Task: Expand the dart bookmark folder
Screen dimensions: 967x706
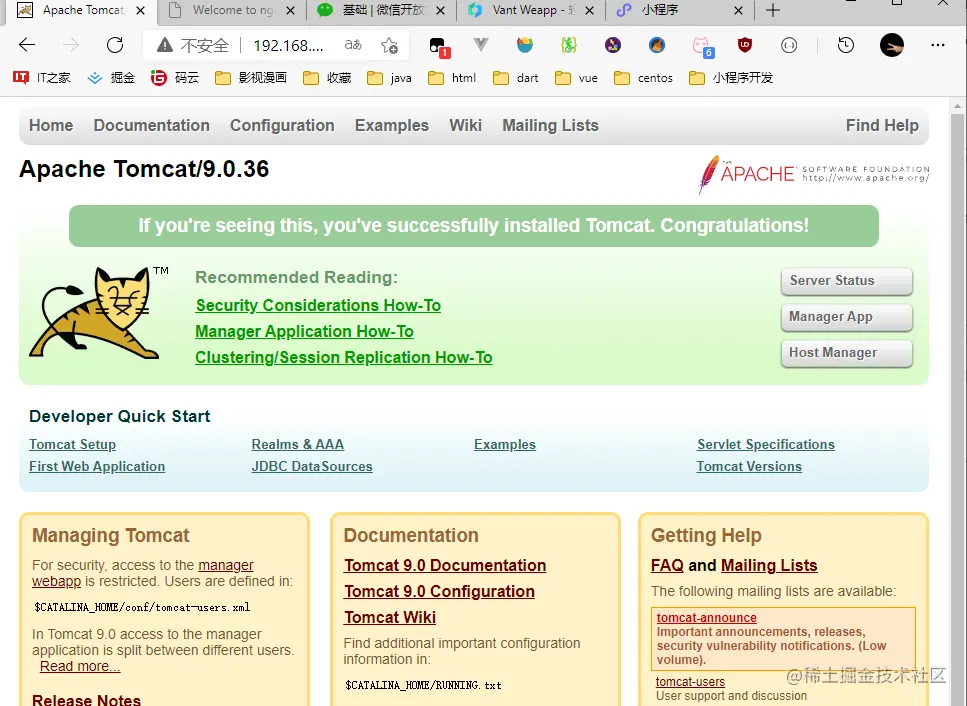Action: point(516,78)
